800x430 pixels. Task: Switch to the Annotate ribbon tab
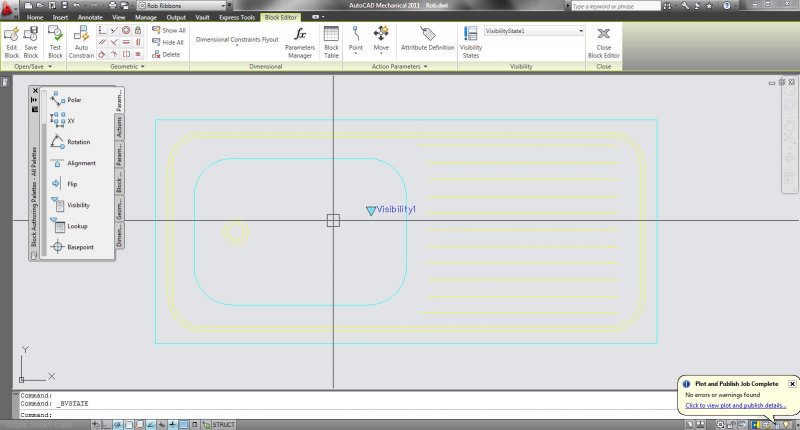[90, 18]
